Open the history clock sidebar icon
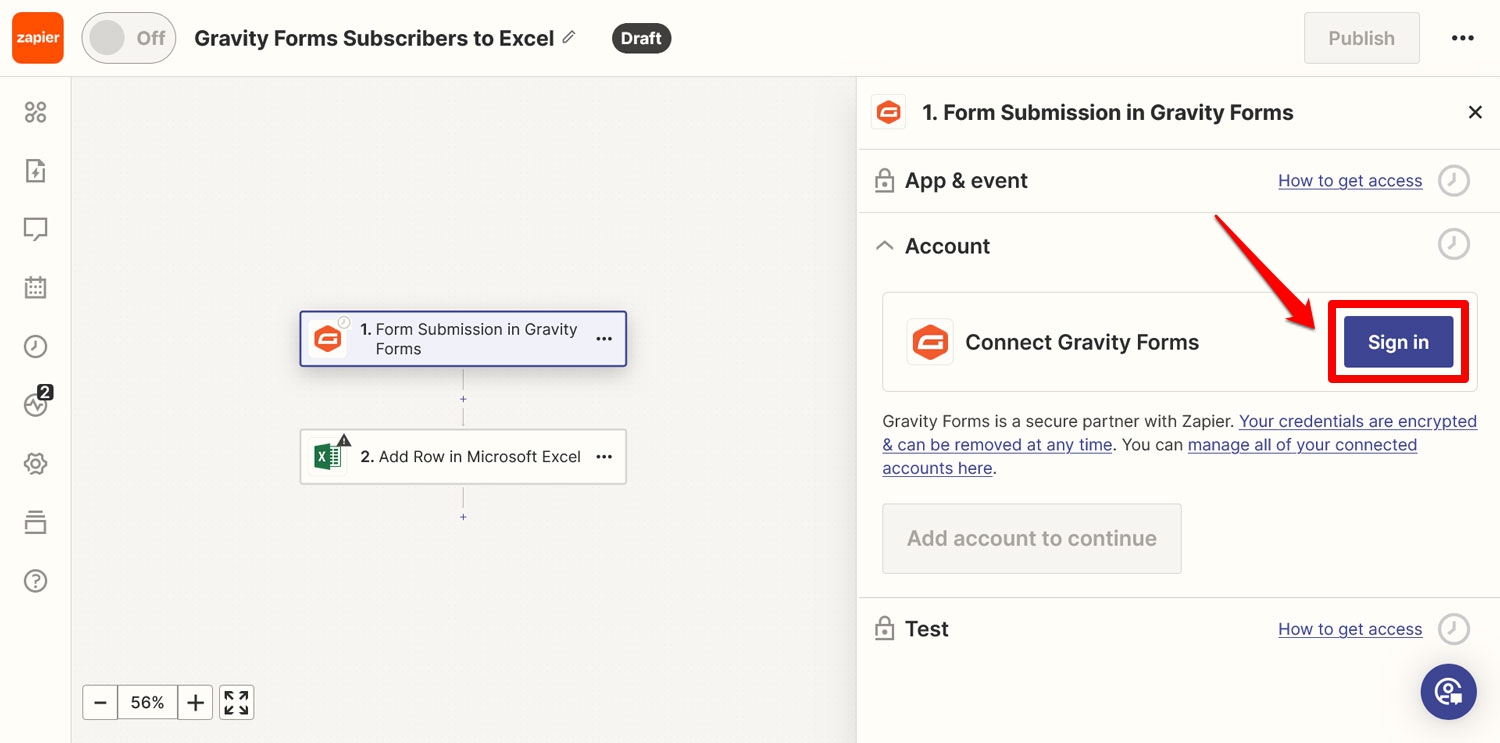The height and width of the screenshot is (743, 1500). point(35,347)
